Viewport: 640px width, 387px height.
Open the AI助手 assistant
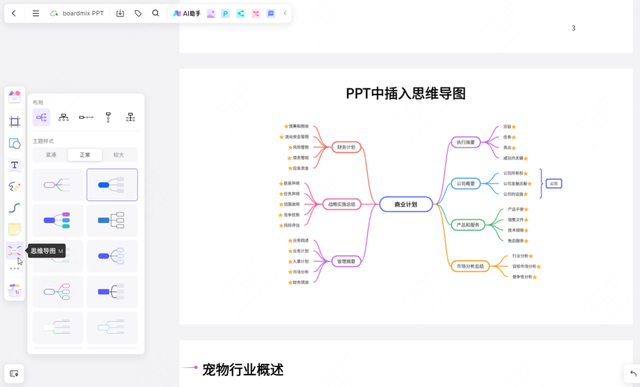(x=187, y=13)
